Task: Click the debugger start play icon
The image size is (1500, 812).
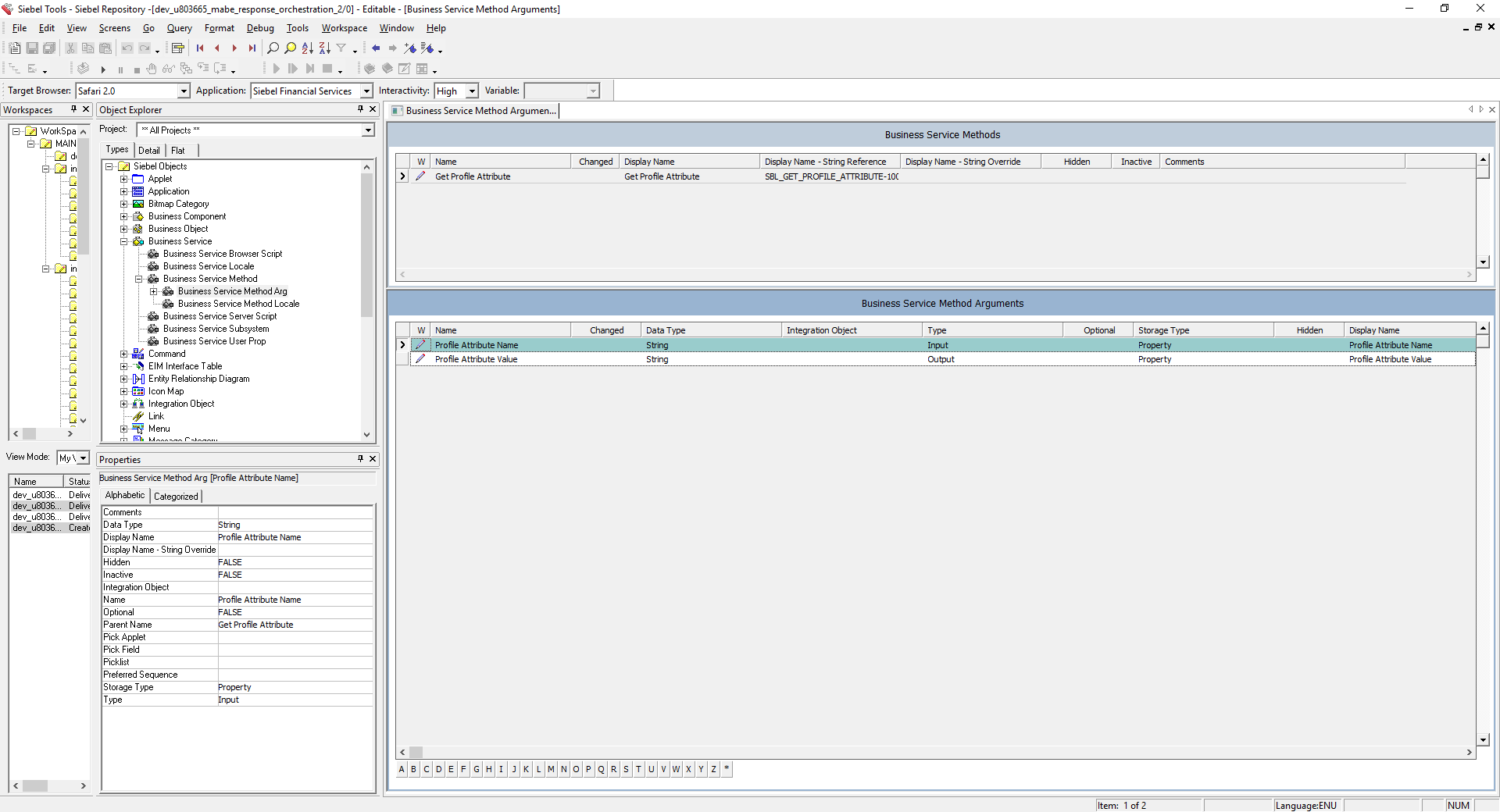Action: coord(103,69)
